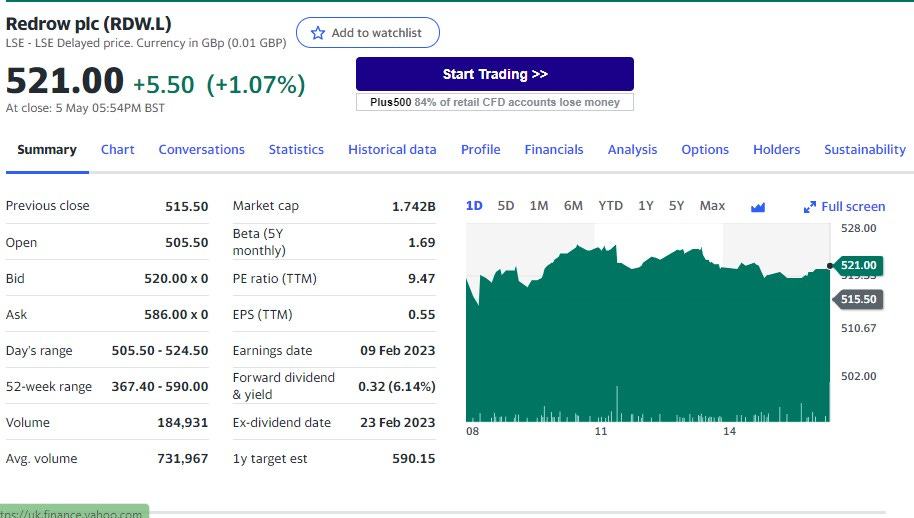Select the 1D chart range
Screen dimensions: 914x518
474,206
